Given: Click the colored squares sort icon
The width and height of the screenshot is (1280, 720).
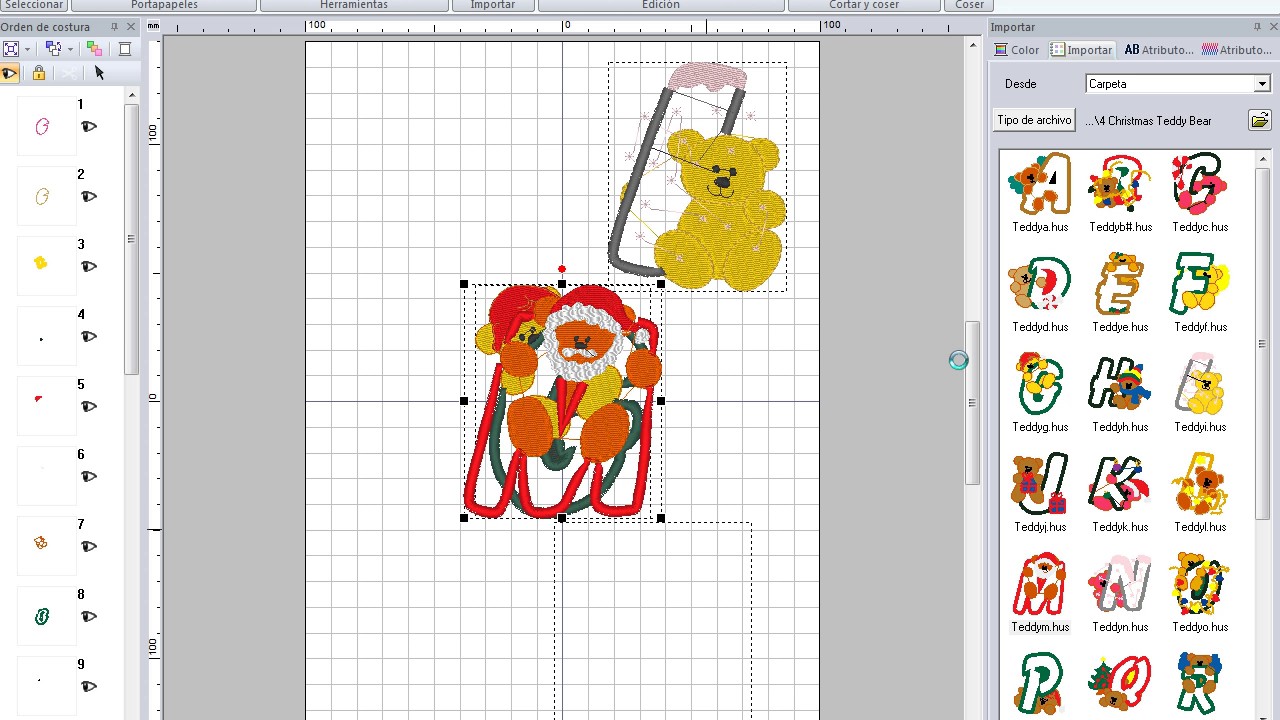Looking at the screenshot, I should 94,49.
